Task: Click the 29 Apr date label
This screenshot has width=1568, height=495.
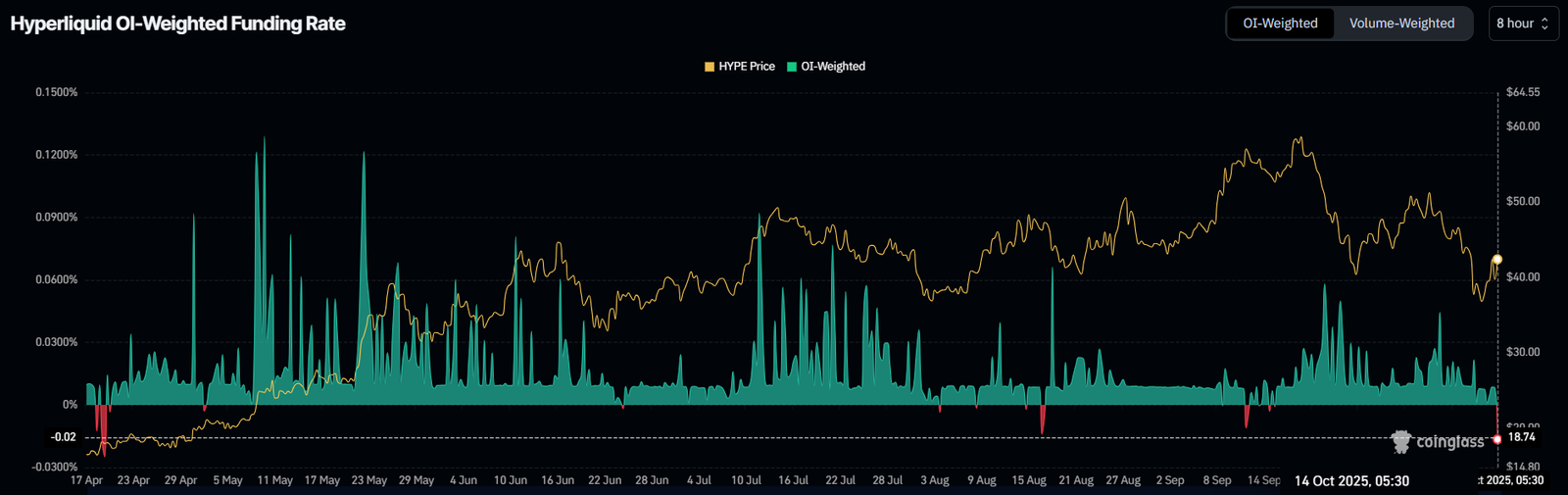Action: [x=180, y=480]
